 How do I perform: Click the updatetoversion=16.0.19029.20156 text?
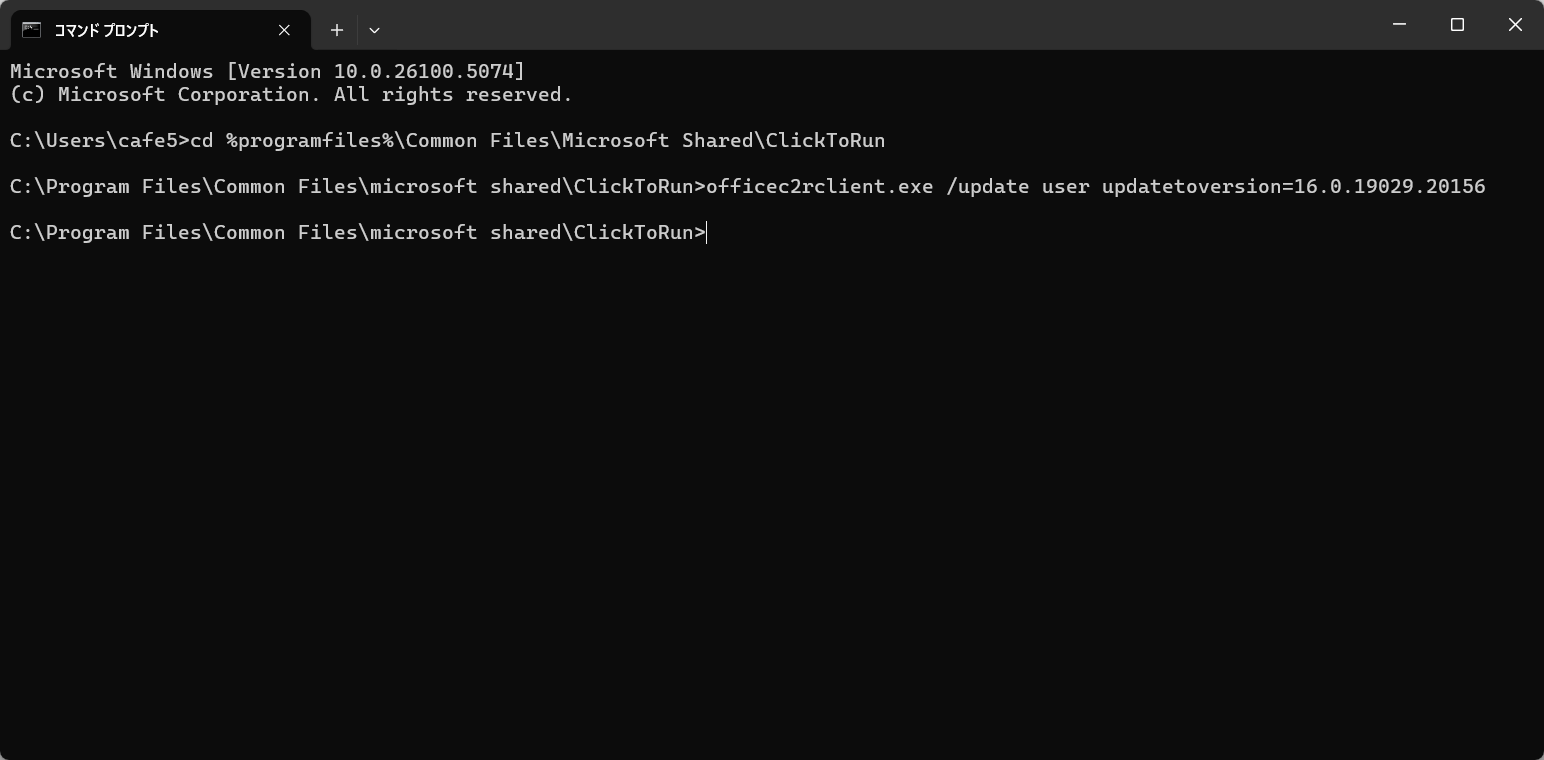coord(1293,187)
